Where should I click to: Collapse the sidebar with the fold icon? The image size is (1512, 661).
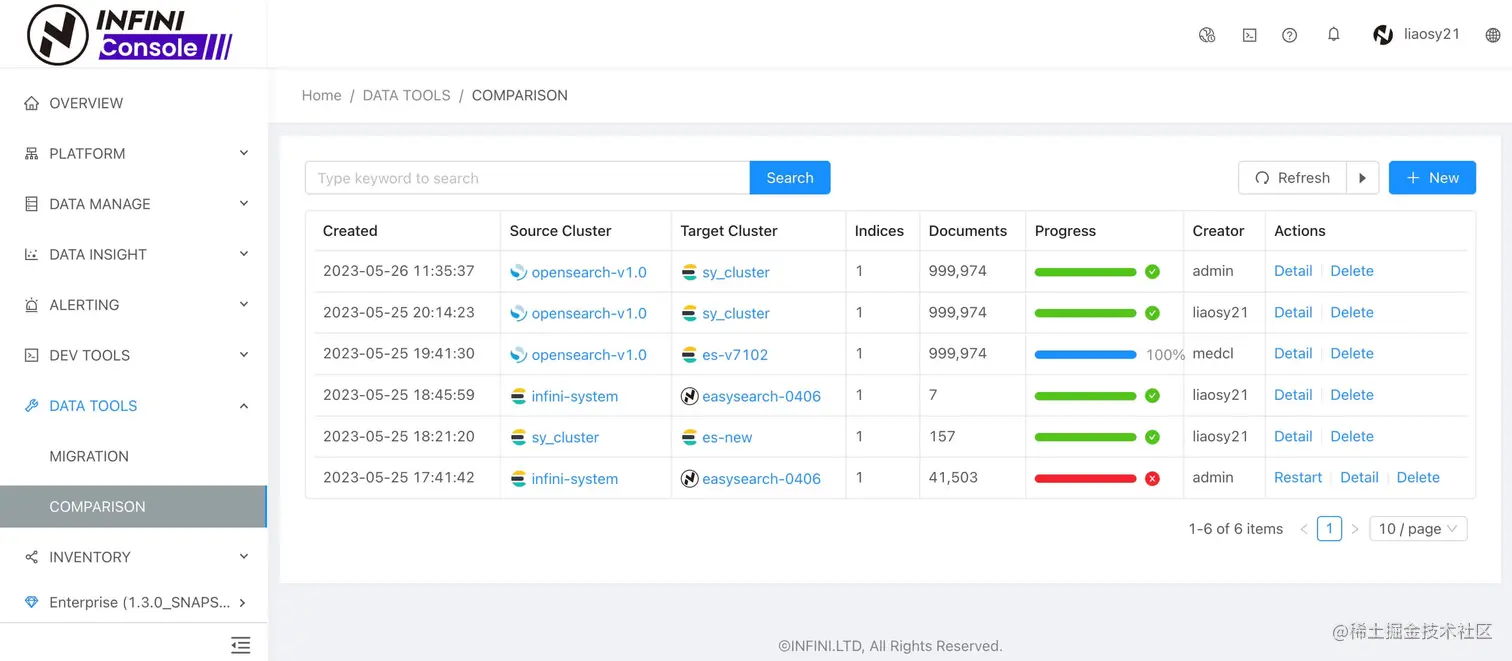coord(240,645)
